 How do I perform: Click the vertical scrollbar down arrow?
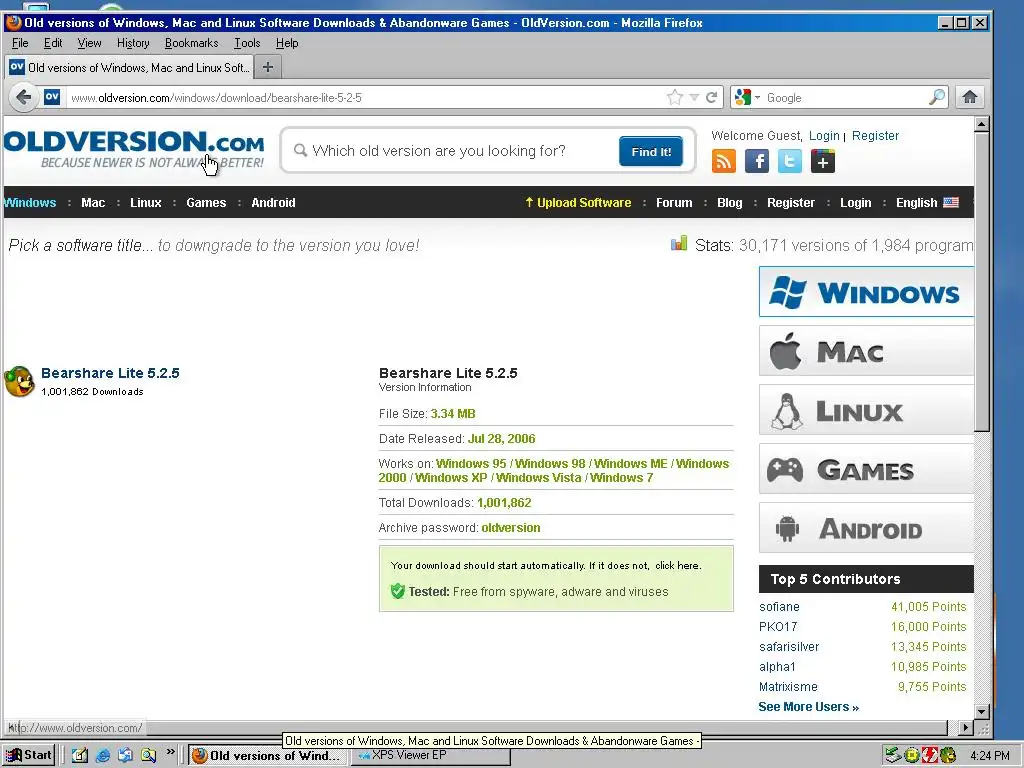[x=982, y=712]
